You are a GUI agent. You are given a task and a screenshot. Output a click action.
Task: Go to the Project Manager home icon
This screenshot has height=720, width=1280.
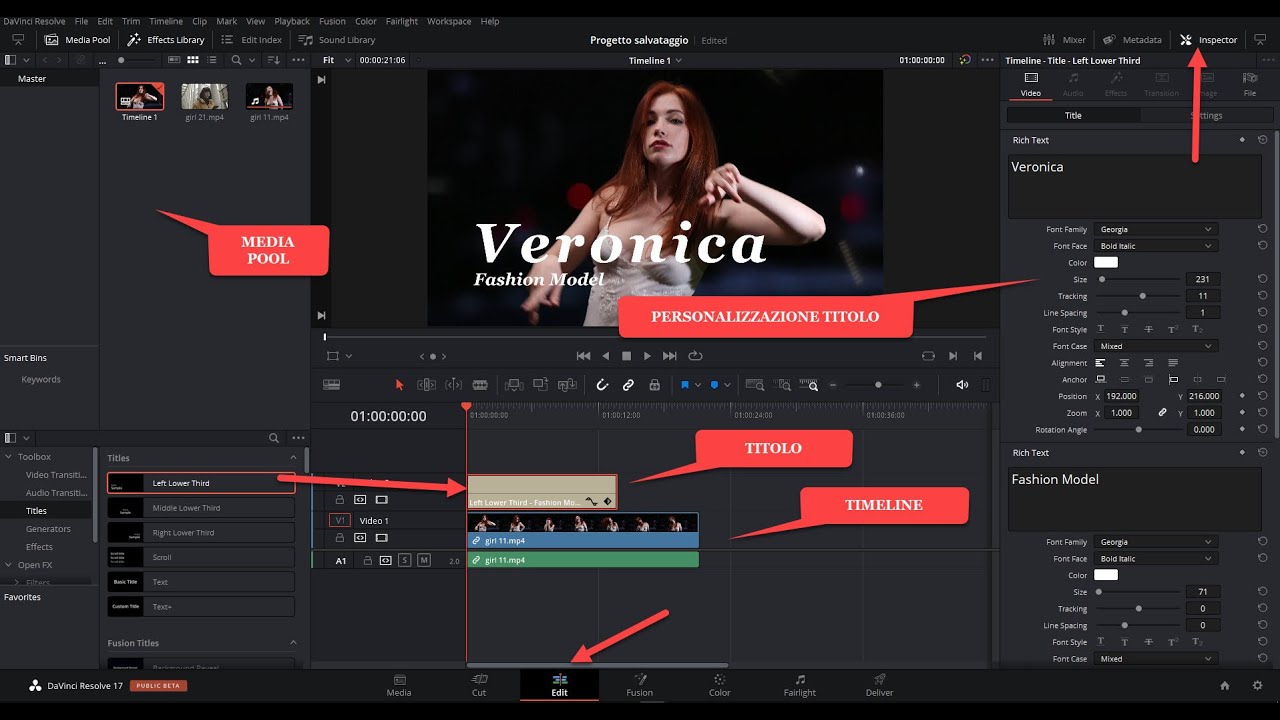[1225, 685]
